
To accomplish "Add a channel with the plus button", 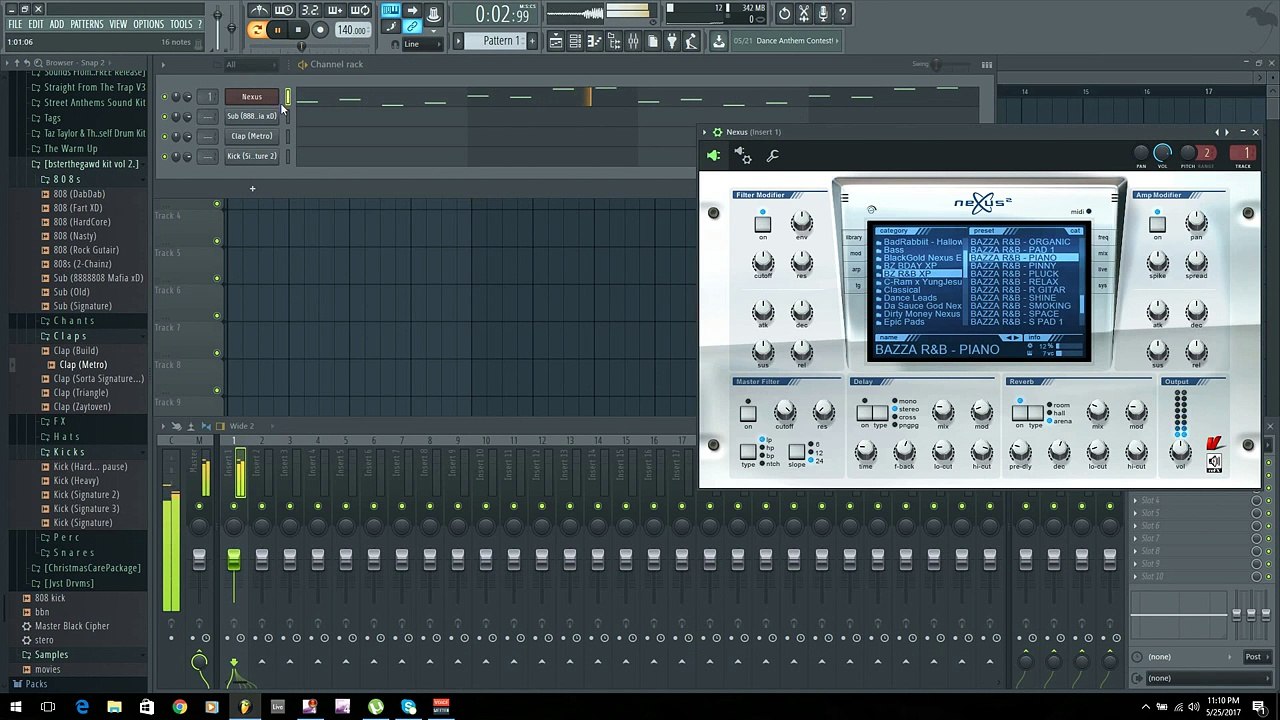I will tap(252, 188).
